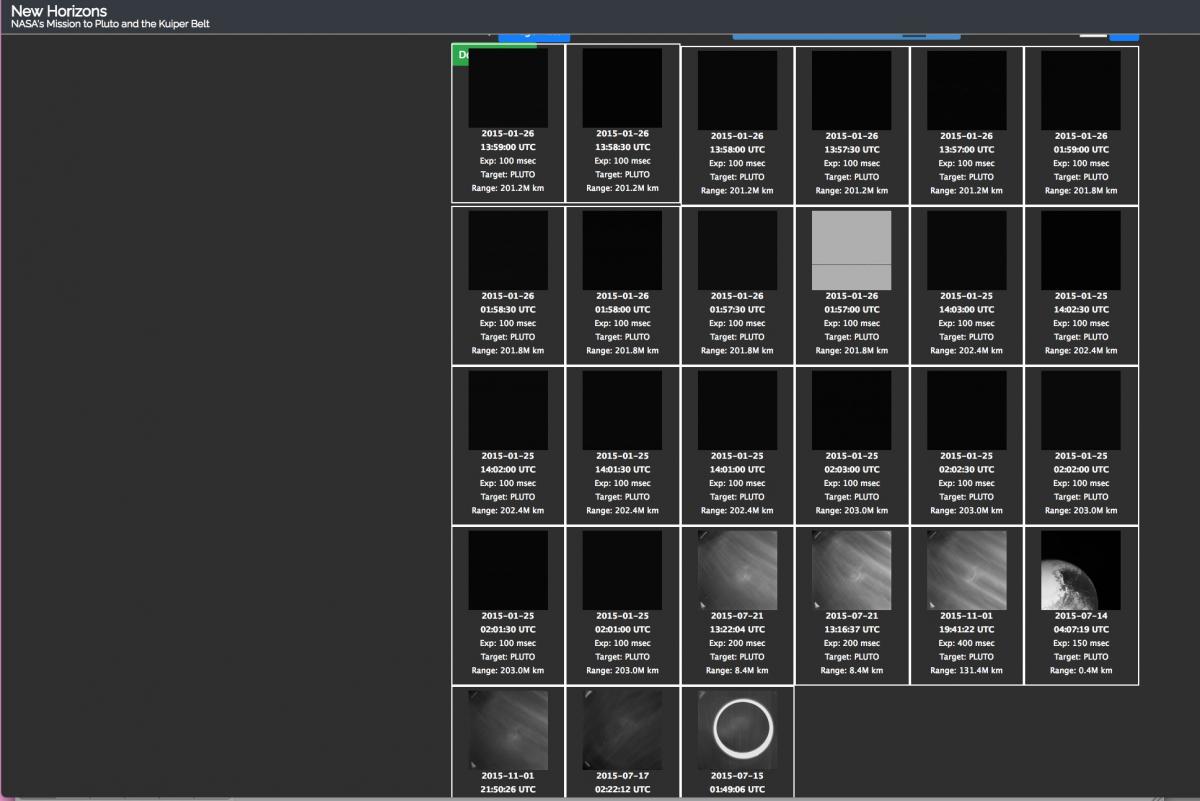The image size is (1200, 801).
Task: Open image taken 2015-01-26 13:58:00 UTC
Action: click(x=737, y=91)
